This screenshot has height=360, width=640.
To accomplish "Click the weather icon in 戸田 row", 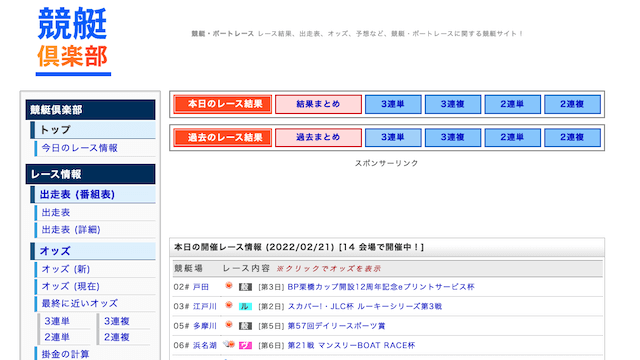I will (x=229, y=286).
